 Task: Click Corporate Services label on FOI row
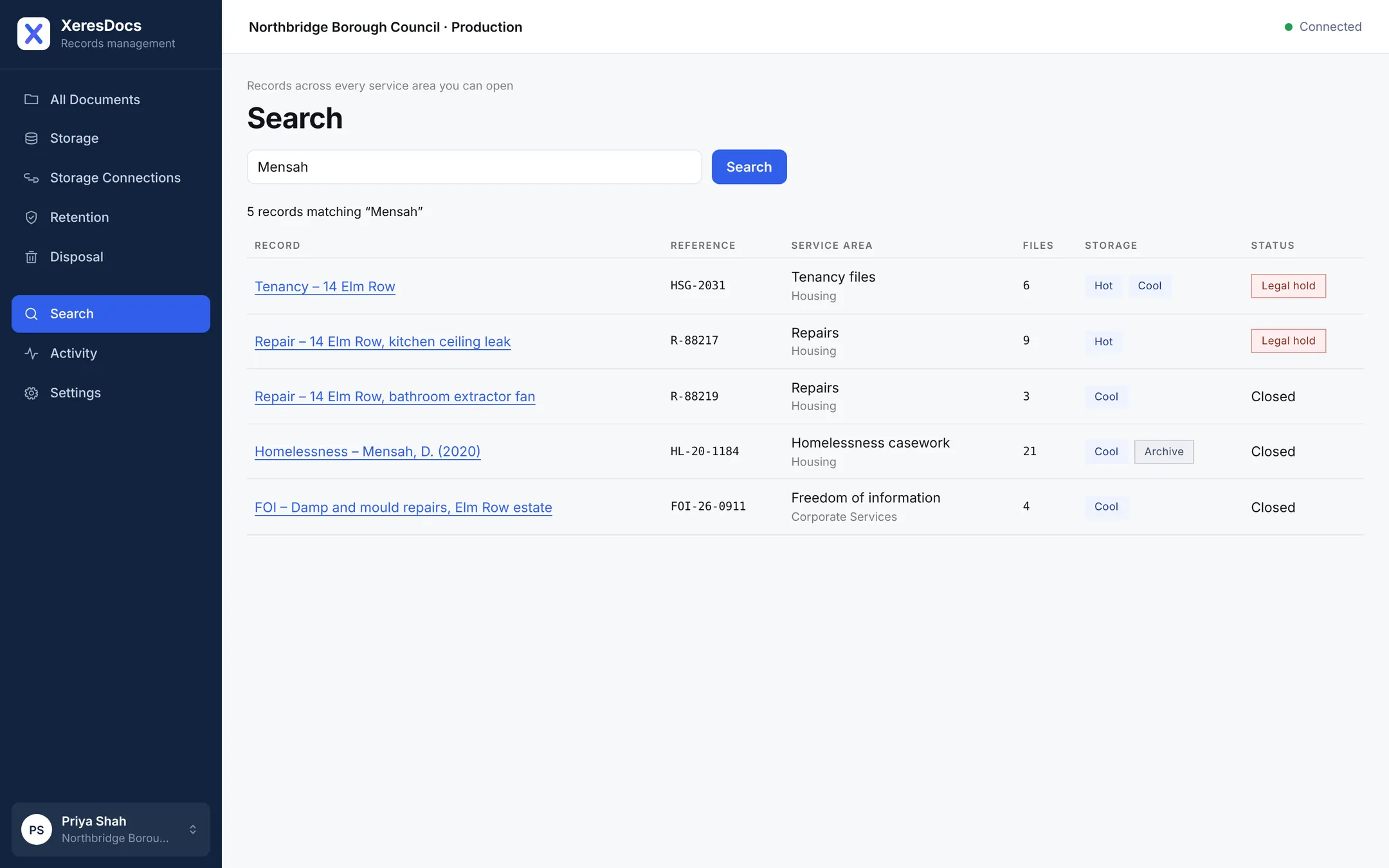point(844,517)
